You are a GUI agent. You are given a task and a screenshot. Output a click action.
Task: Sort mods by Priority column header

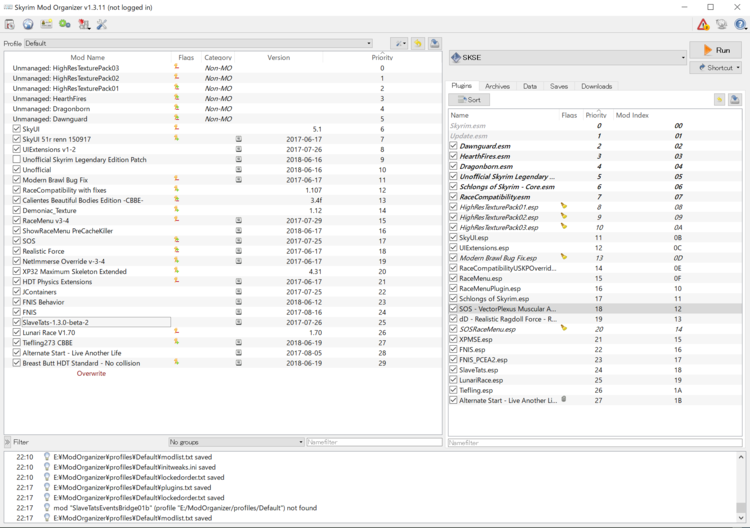coord(382,57)
